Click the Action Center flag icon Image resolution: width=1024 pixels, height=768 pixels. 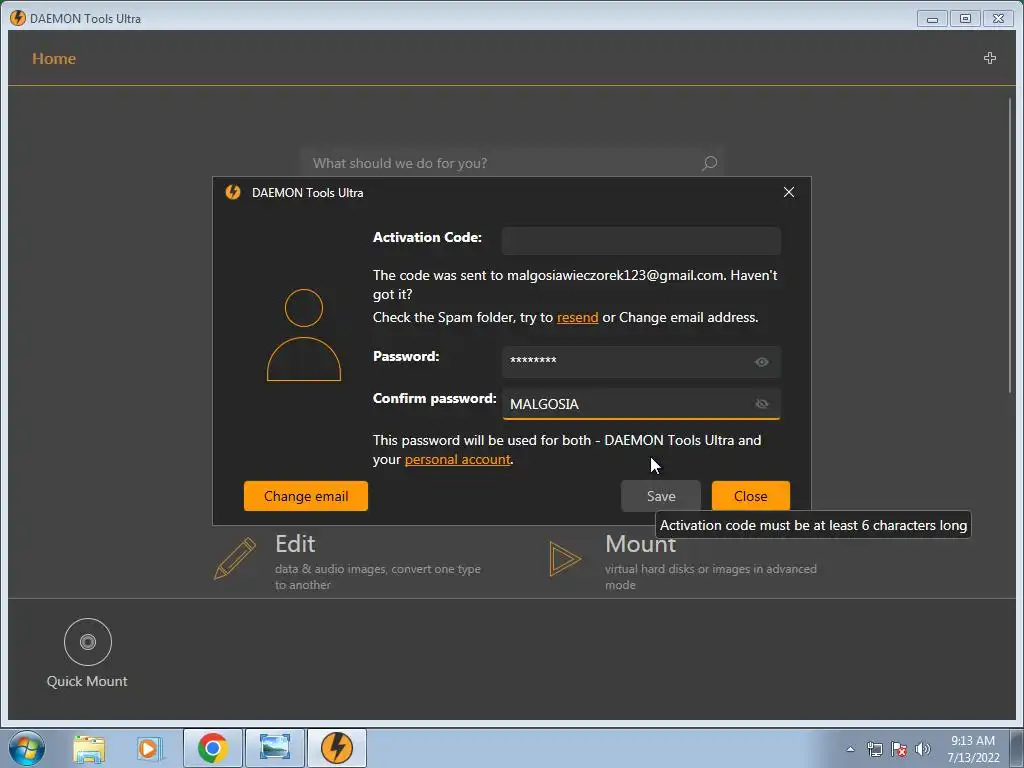(899, 749)
